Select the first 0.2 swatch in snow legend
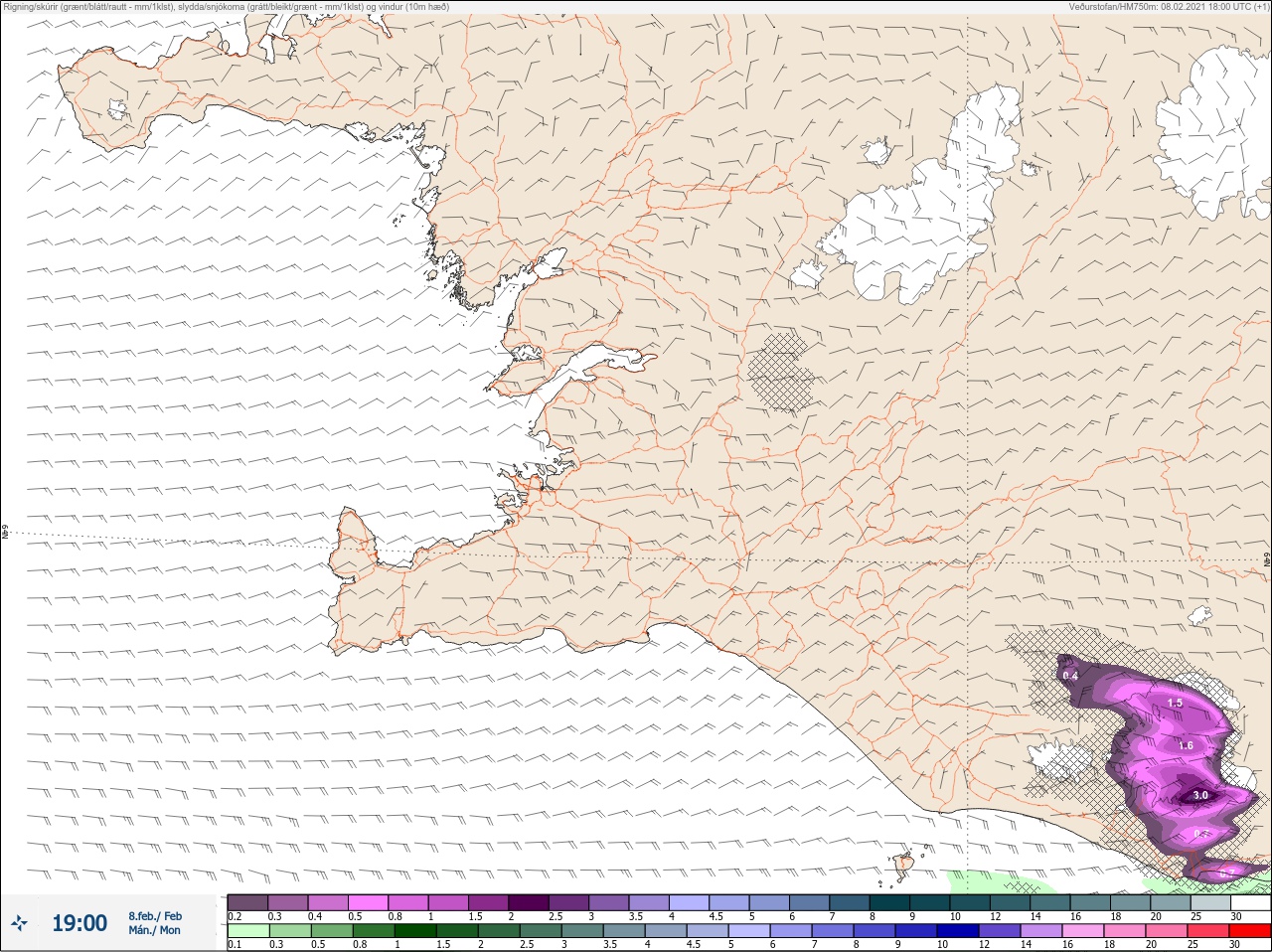This screenshot has height=952, width=1272. point(247,902)
